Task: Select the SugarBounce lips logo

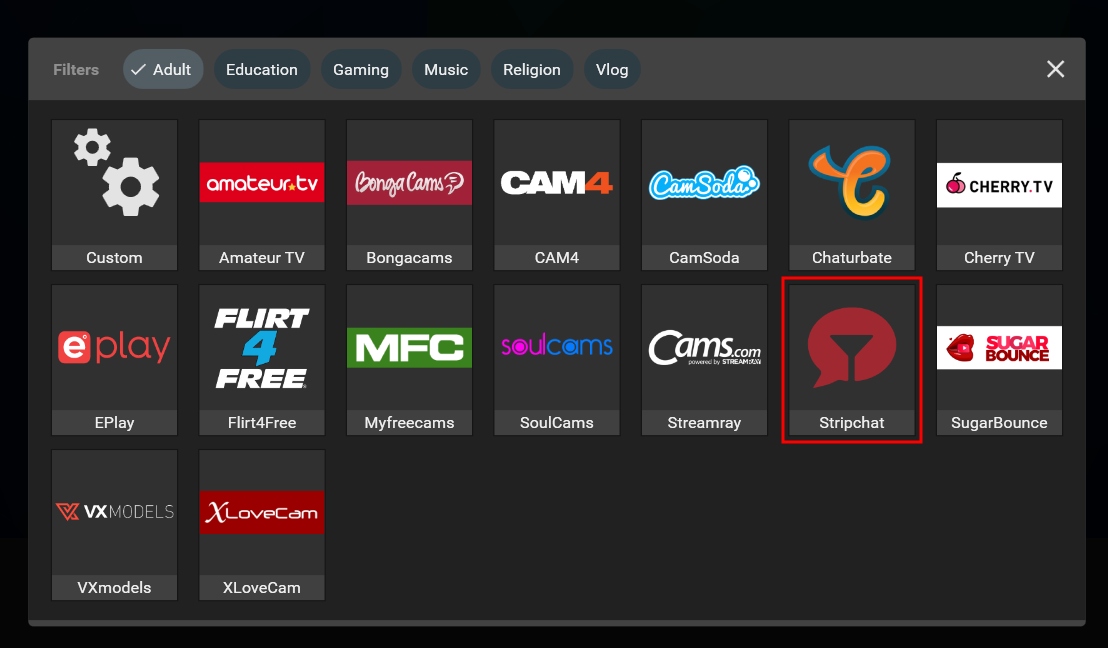Action: [x=999, y=347]
